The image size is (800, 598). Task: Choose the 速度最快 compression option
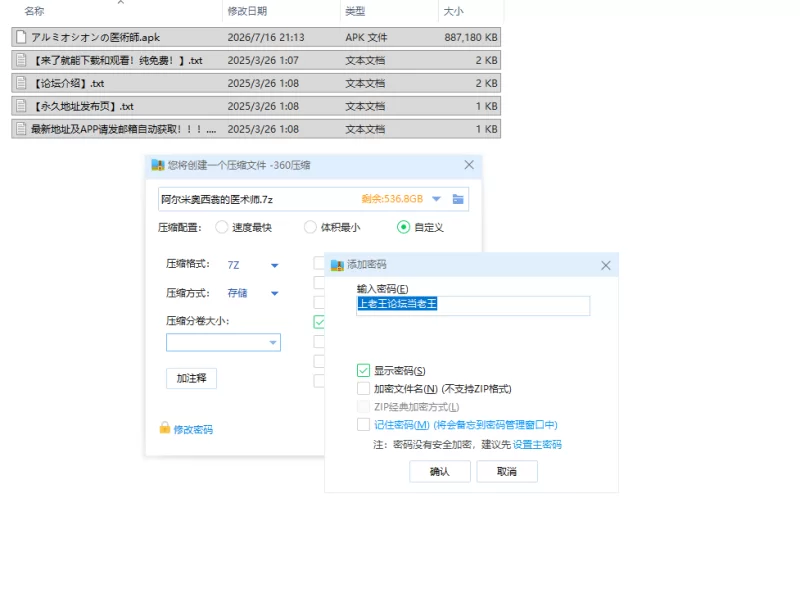coord(221,227)
